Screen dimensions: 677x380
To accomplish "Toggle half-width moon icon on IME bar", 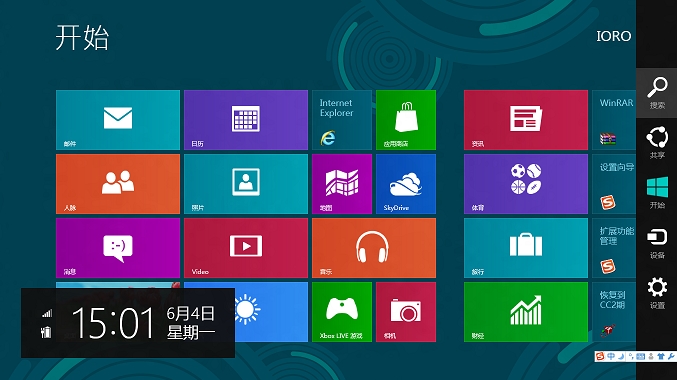I will pos(620,356).
